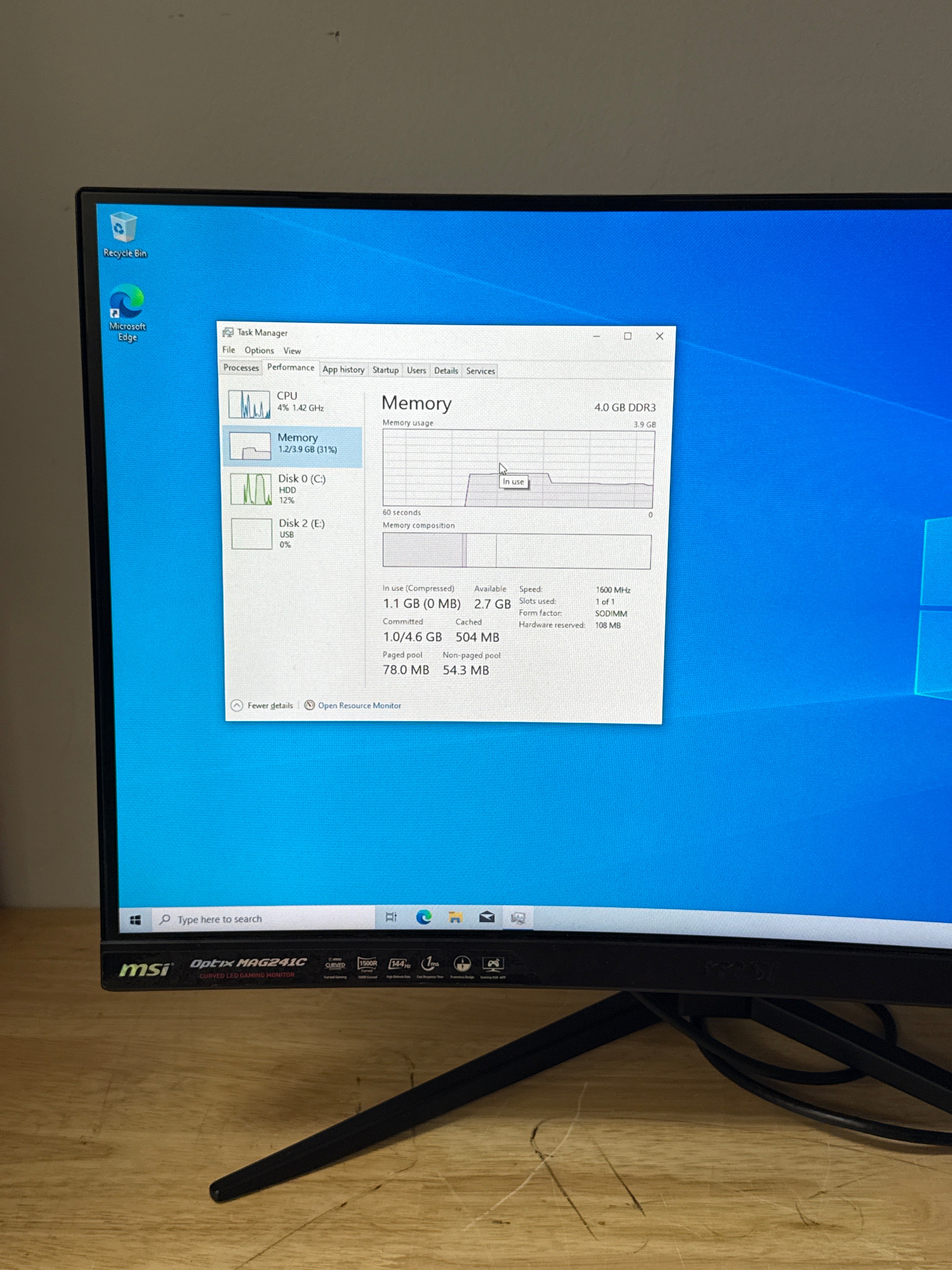Select Disk 0 (C:) in sidebar

pyautogui.click(x=293, y=489)
